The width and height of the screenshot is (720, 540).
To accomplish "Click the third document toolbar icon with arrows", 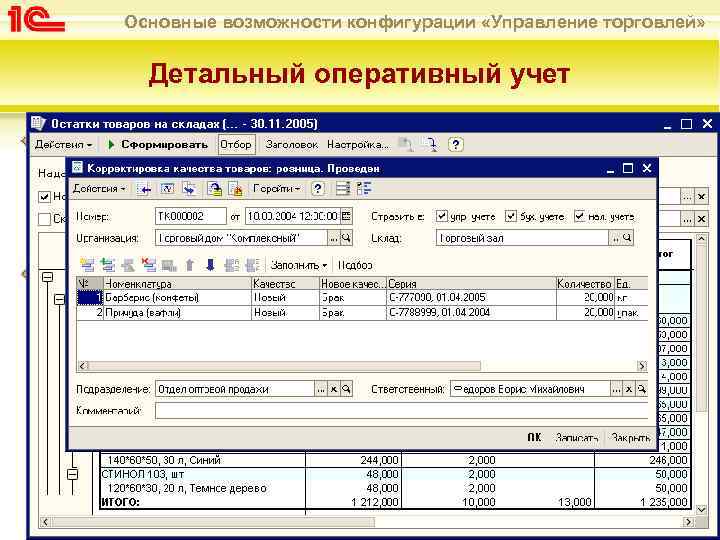I will click(x=189, y=189).
